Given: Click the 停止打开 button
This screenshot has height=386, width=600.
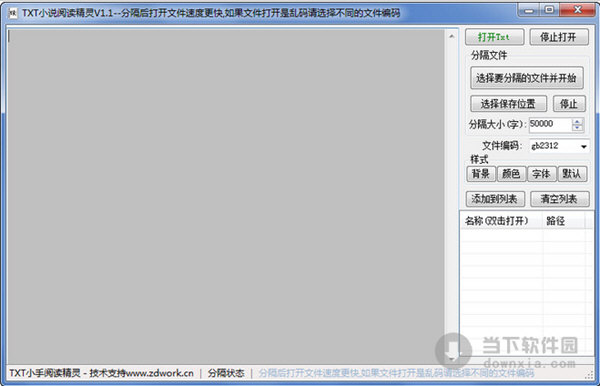Looking at the screenshot, I should coord(559,37).
